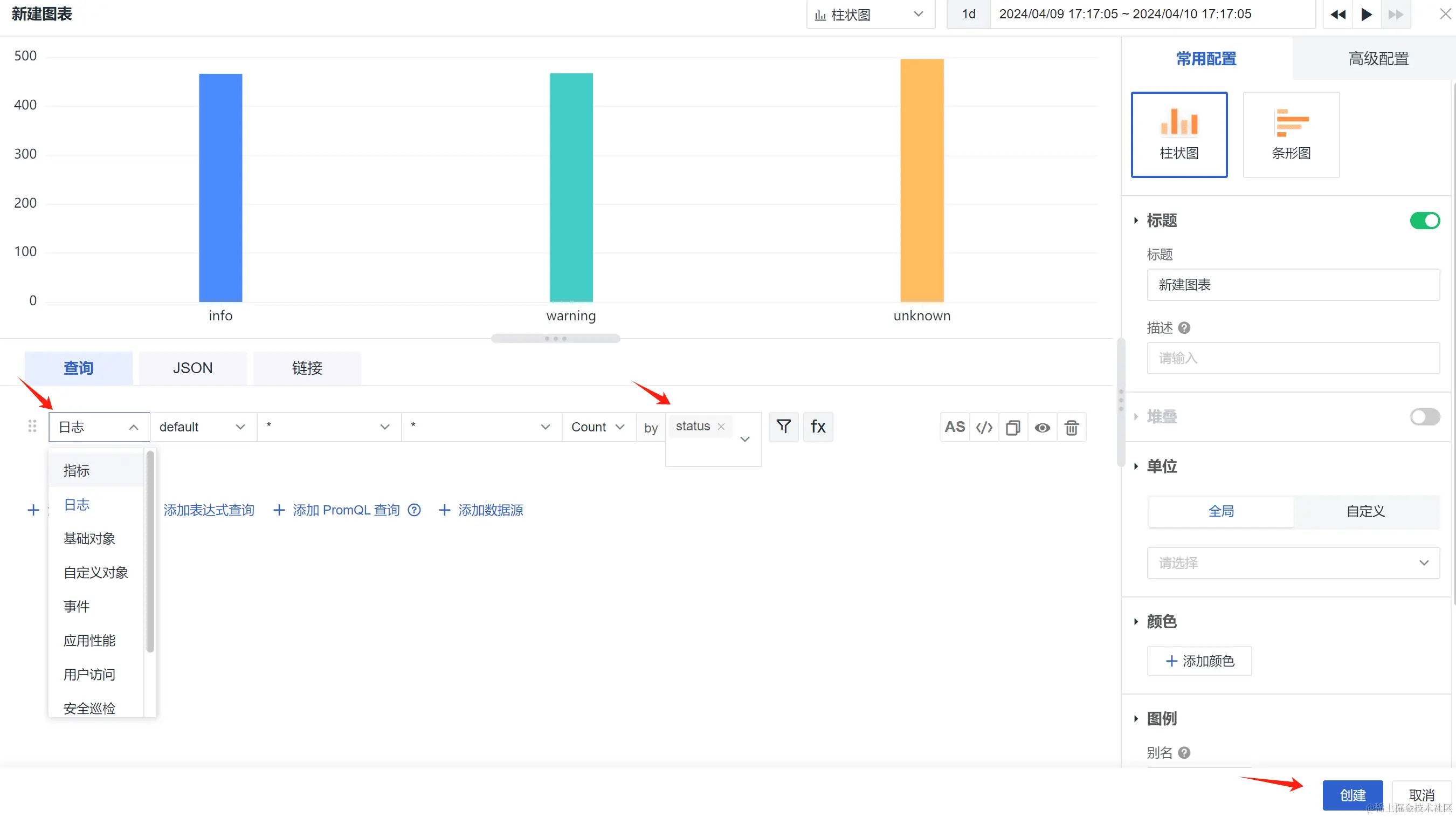Click 添加 PromQL 查询 link
Image resolution: width=1456 pixels, height=817 pixels.
coord(346,510)
